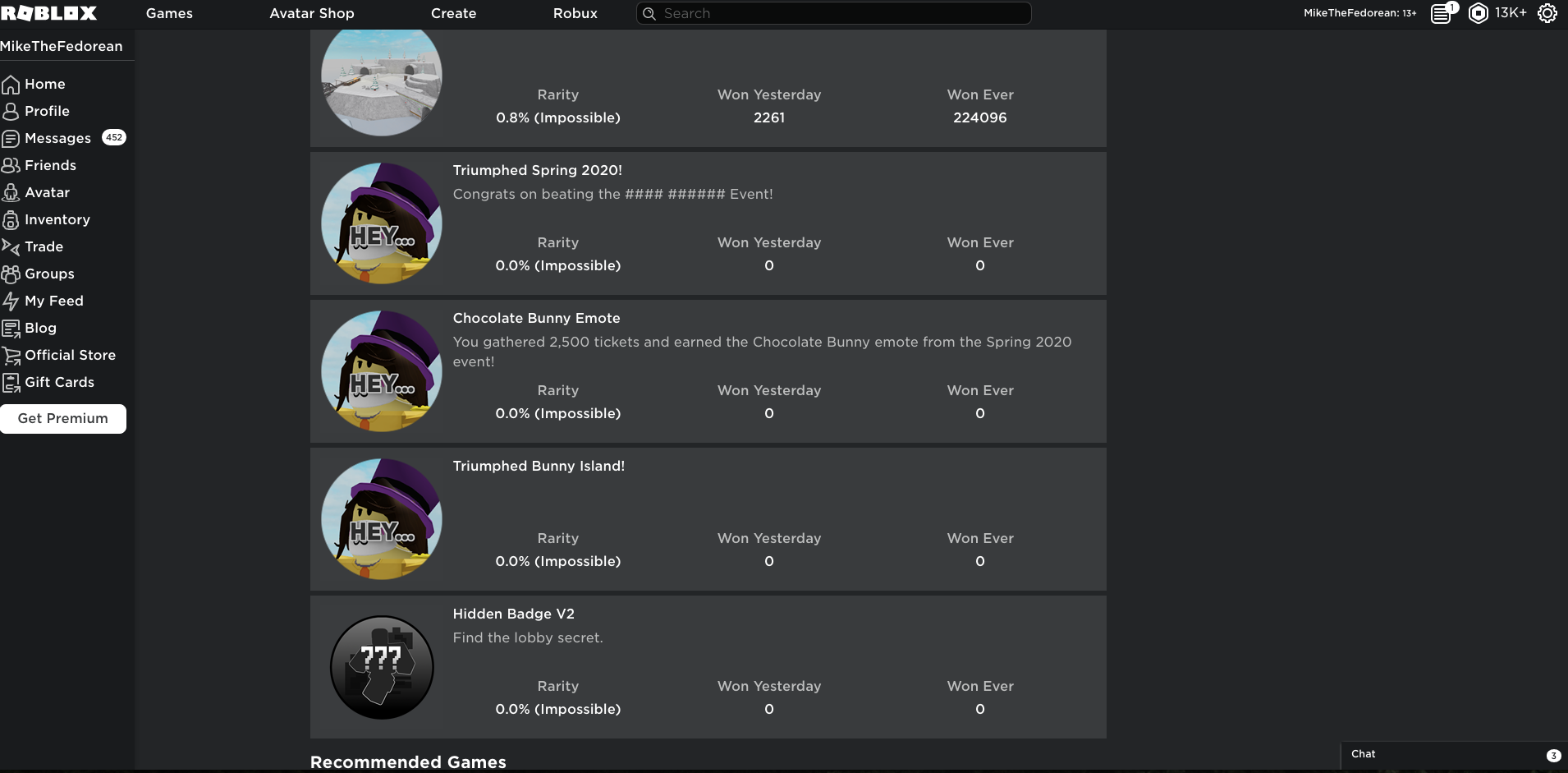The image size is (1568, 773).
Task: Click the Roblox logo
Action: pos(49,13)
